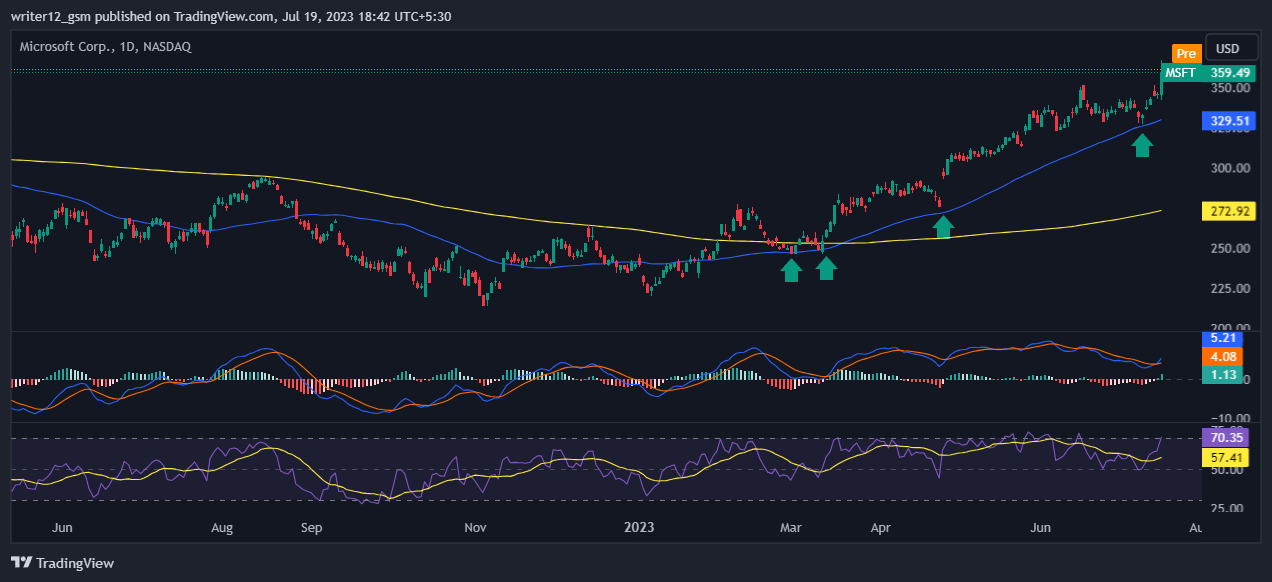Click the 300.00 price axis label
The height and width of the screenshot is (582, 1272).
pyautogui.click(x=1230, y=168)
